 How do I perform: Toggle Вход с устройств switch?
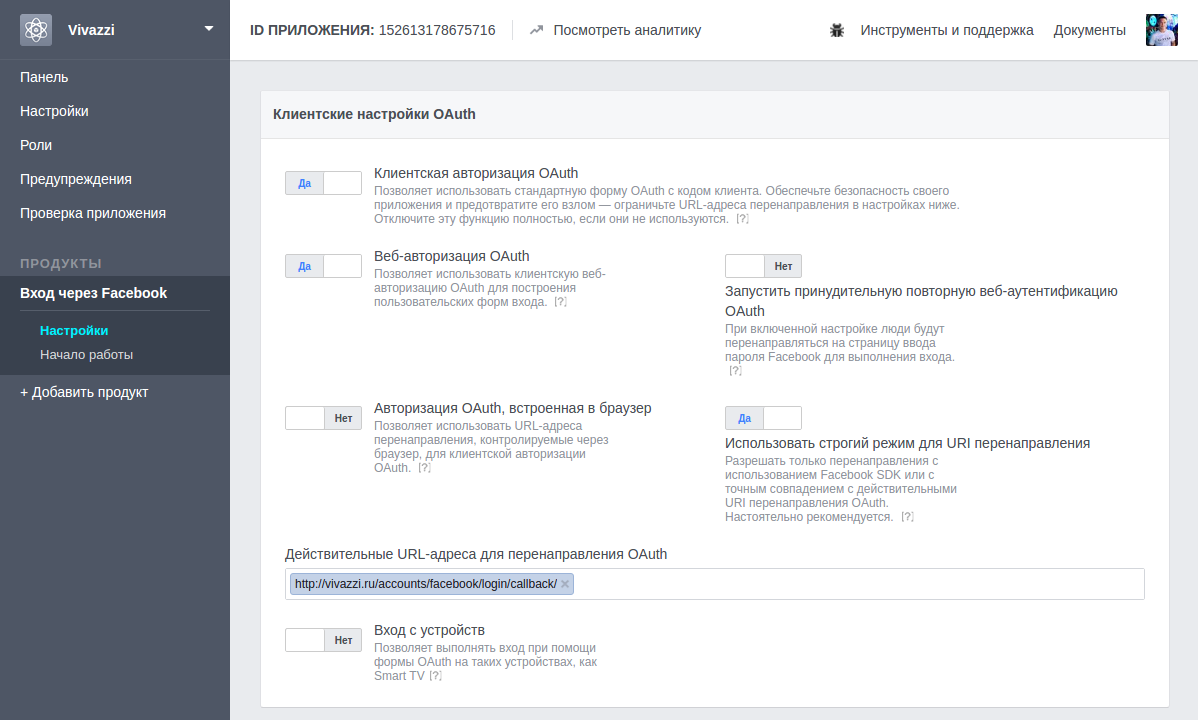point(323,640)
